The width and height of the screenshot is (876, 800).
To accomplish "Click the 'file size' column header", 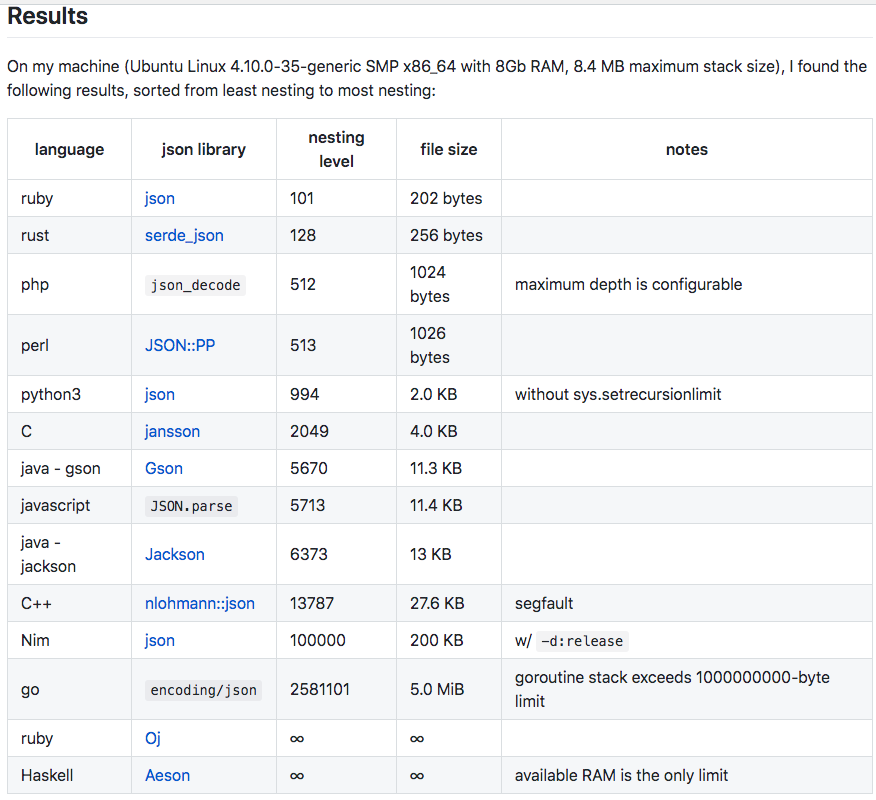I will (449, 150).
